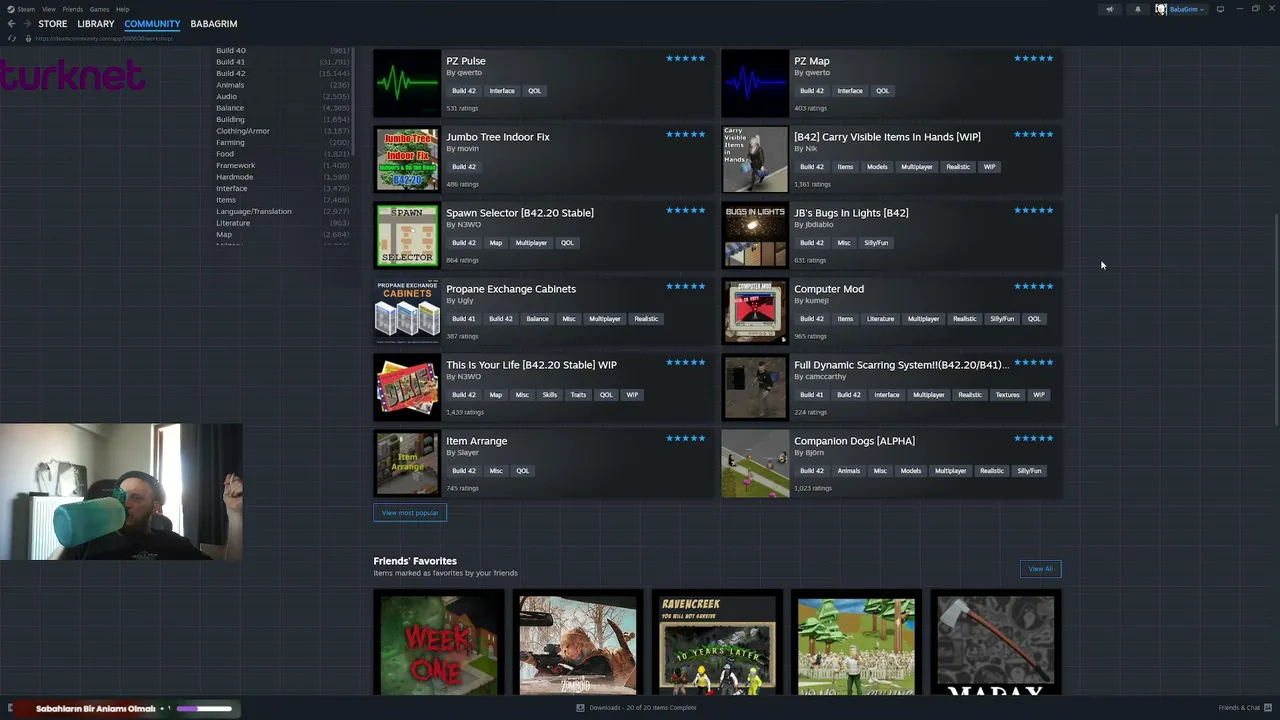The image size is (1280, 720).
Task: Go to the LIBRARY tab
Action: tap(96, 24)
